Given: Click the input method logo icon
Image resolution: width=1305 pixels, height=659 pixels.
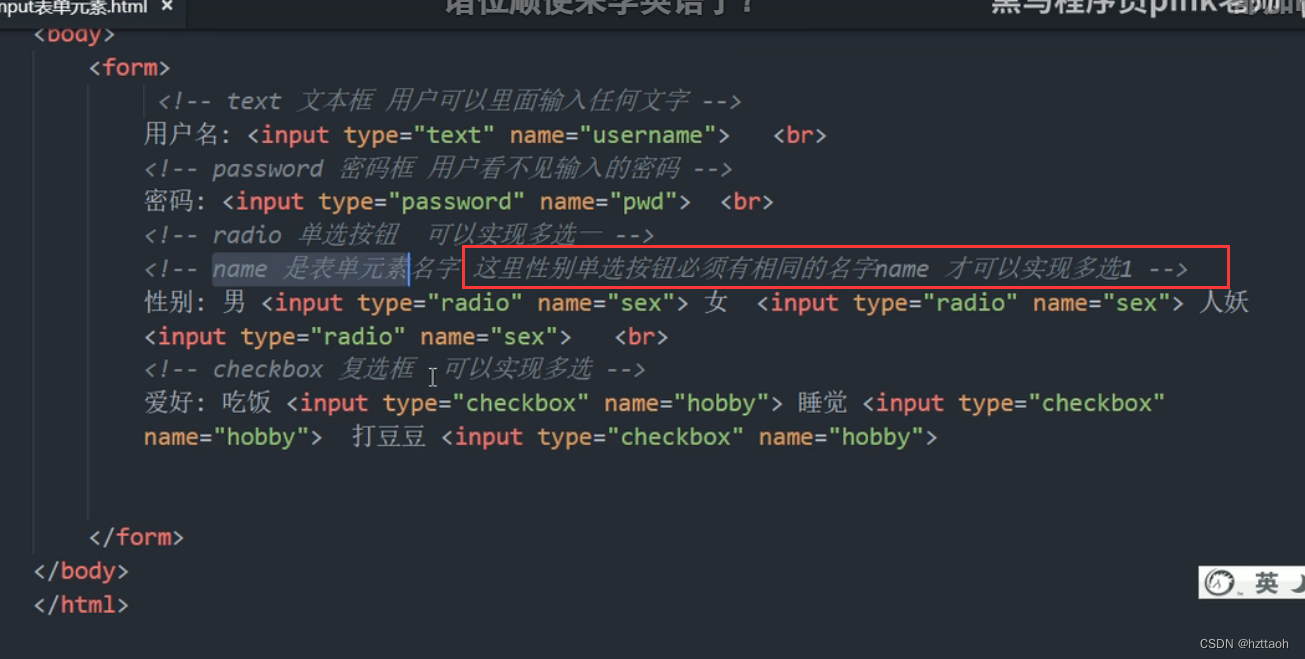Looking at the screenshot, I should (1219, 582).
